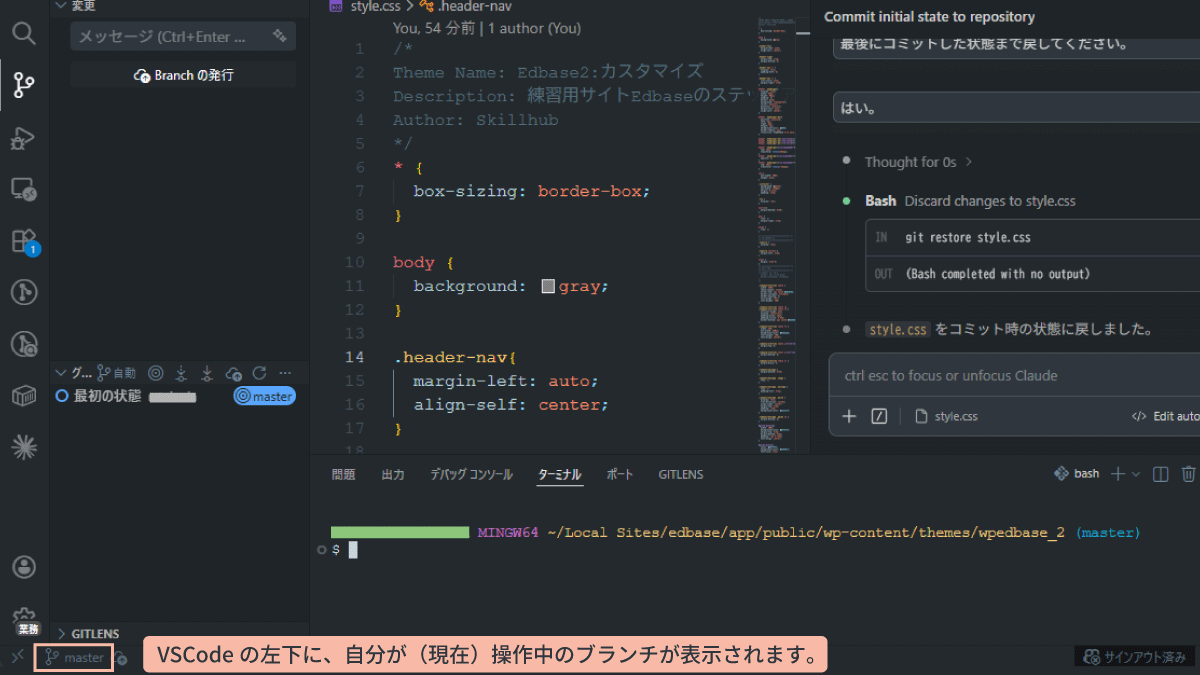Collapse the 変更 section
Image resolution: width=1200 pixels, height=675 pixels.
click(61, 5)
